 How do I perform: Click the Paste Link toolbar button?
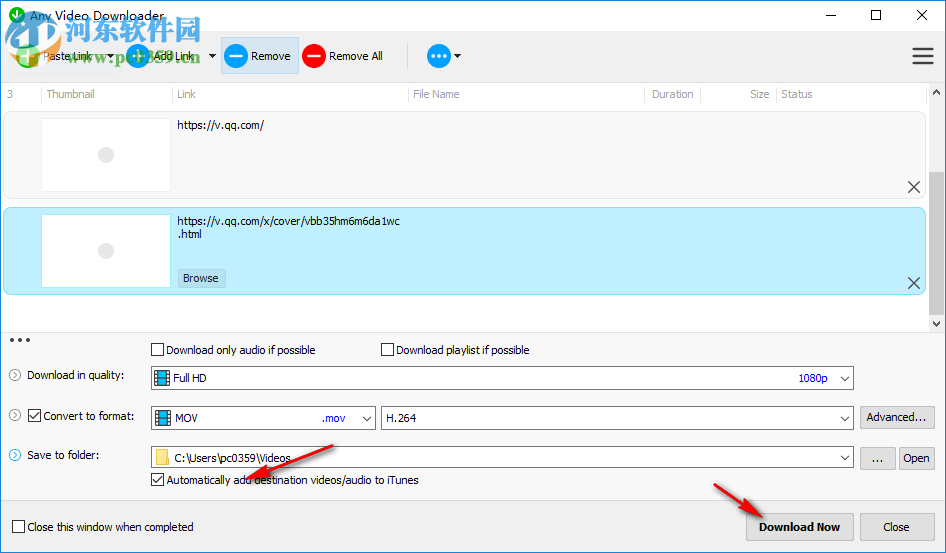[x=56, y=56]
